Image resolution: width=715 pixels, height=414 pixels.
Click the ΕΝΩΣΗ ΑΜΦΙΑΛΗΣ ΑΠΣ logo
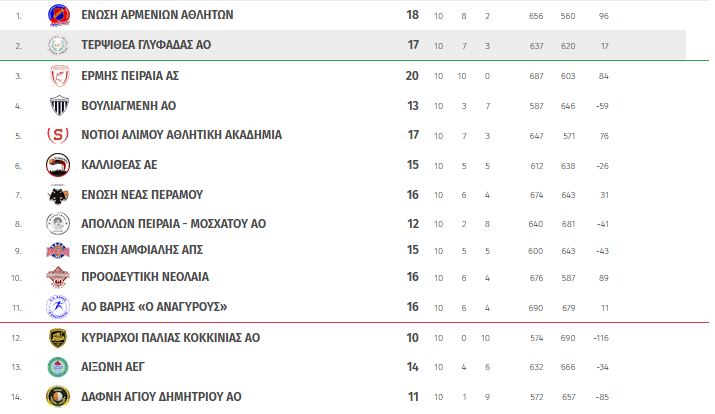(58, 250)
